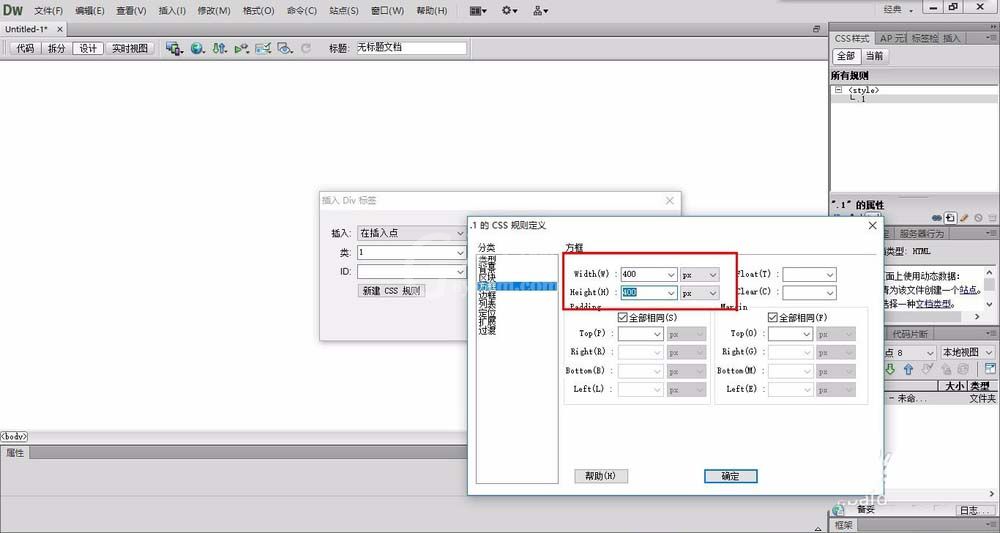
Task: Toggle Padding same for all checkbox
Action: (623, 317)
